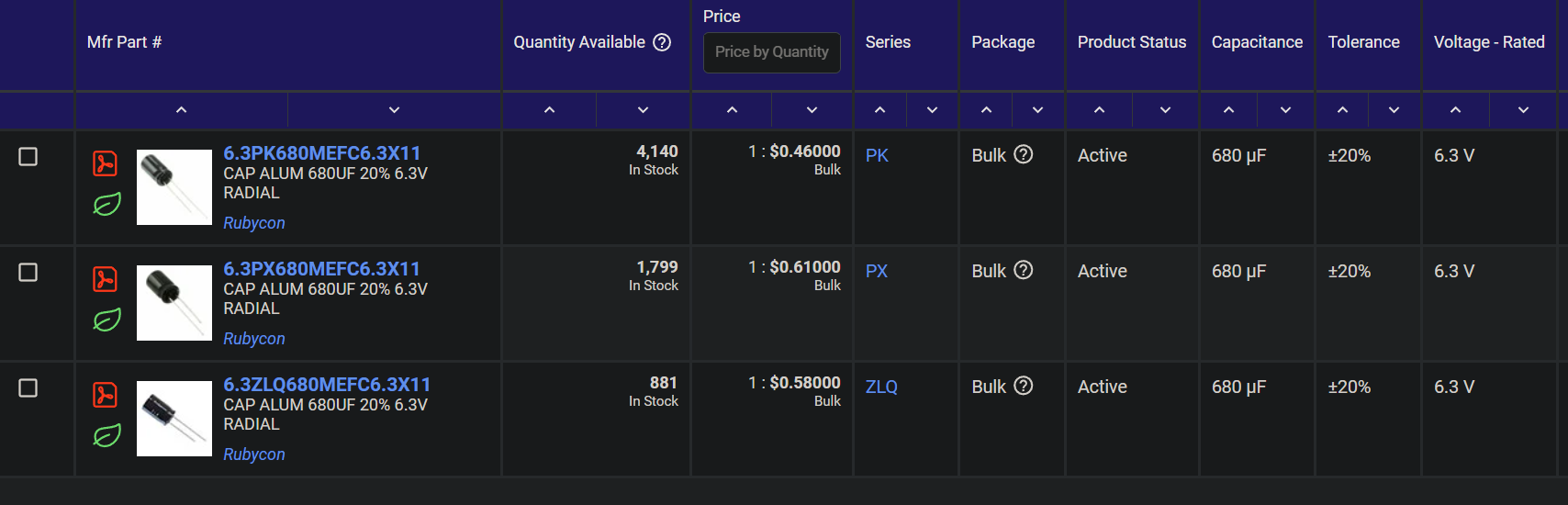Open 6.3PX680MEFC6.3X11 part link
Viewport: 1568px width, 505px height.
pyautogui.click(x=321, y=269)
